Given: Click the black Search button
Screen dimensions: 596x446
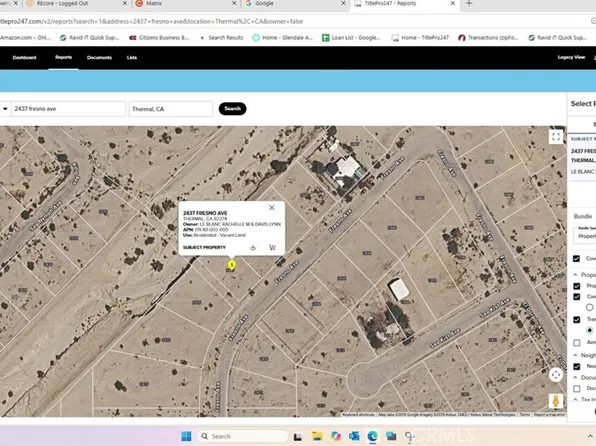Looking at the screenshot, I should coord(232,109).
